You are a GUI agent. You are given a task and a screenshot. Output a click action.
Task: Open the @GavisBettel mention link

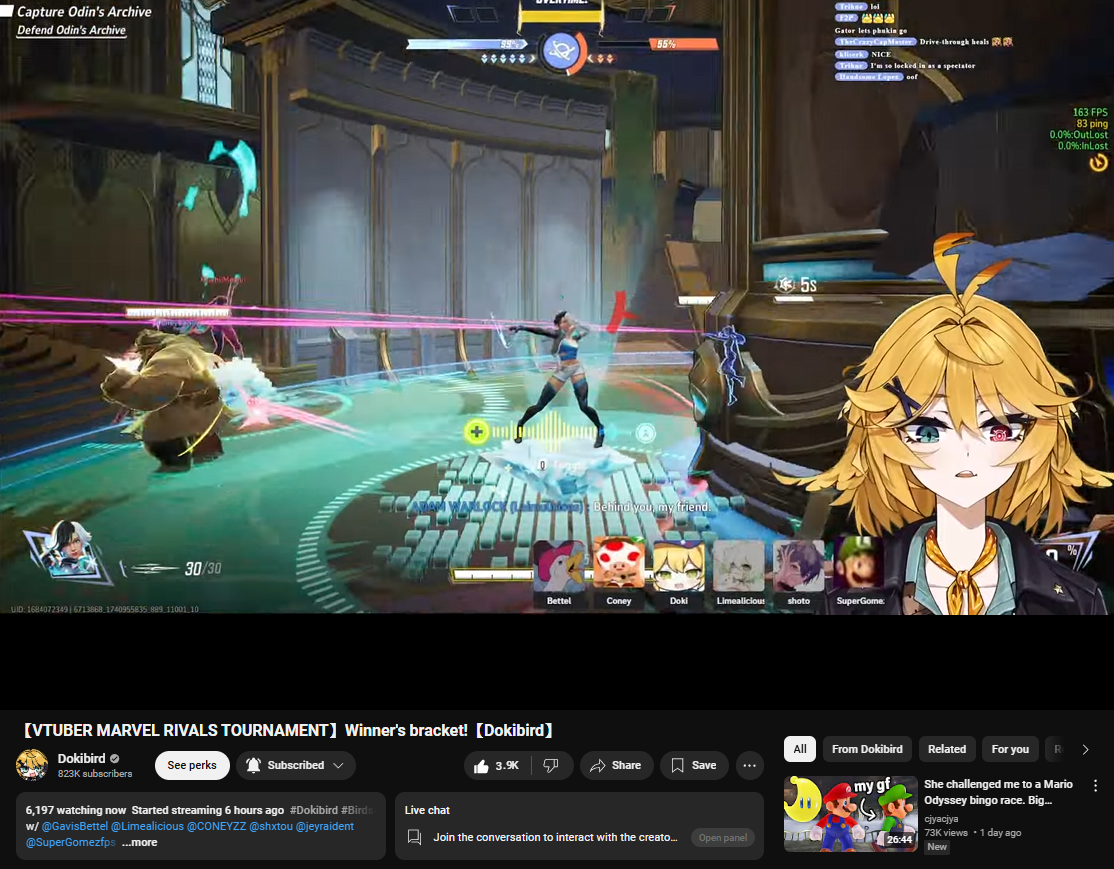pos(75,826)
